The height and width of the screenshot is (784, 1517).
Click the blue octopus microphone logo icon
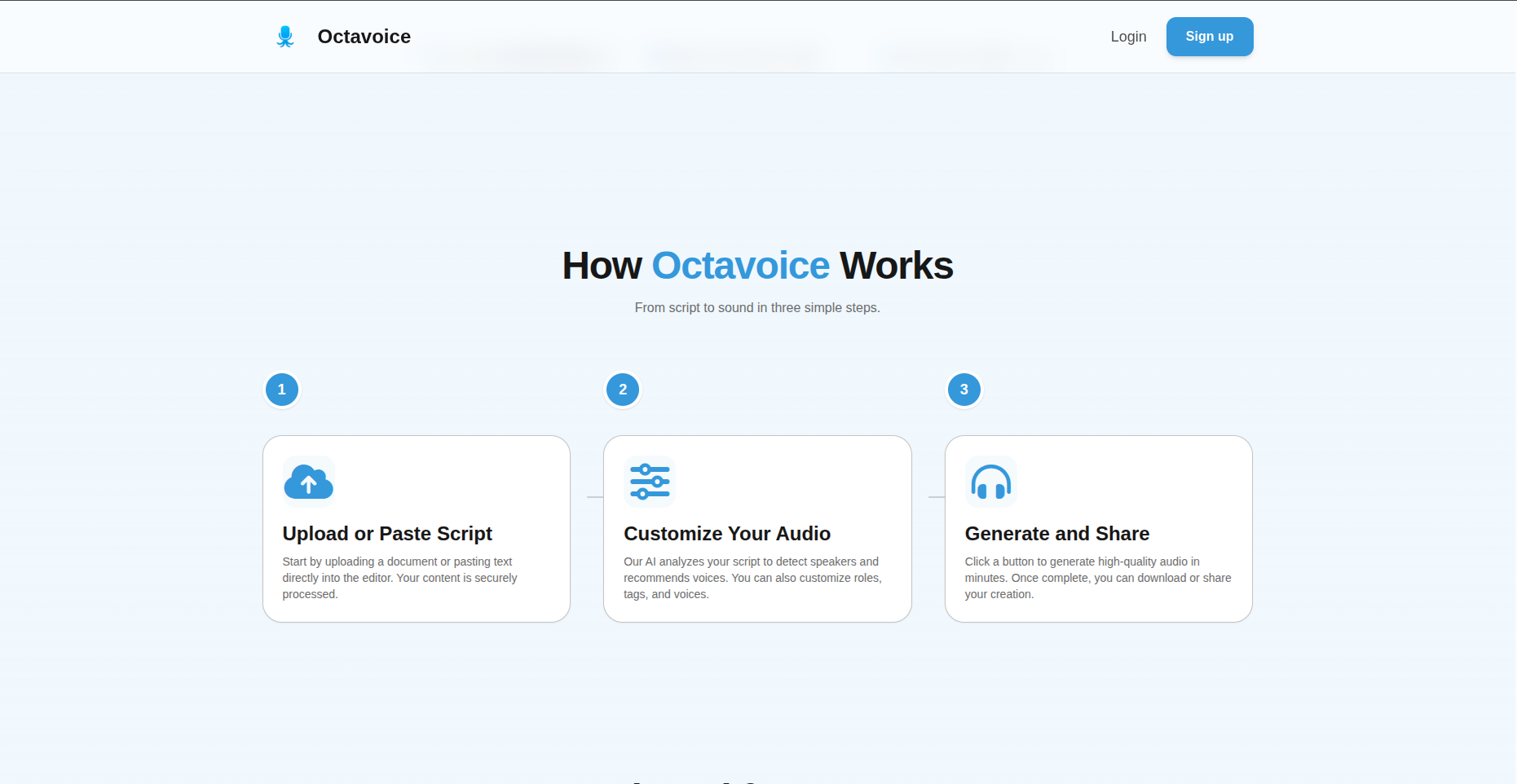tap(285, 36)
